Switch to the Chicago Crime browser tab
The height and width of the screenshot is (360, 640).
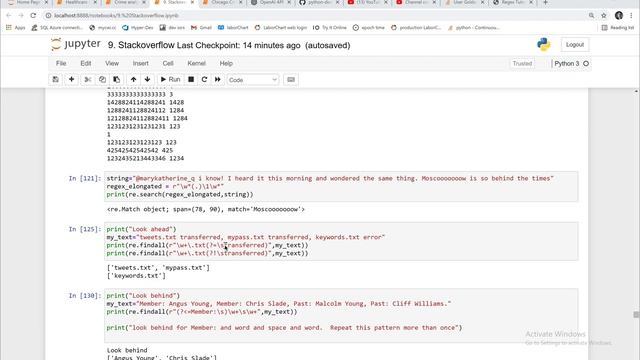[x=222, y=2]
